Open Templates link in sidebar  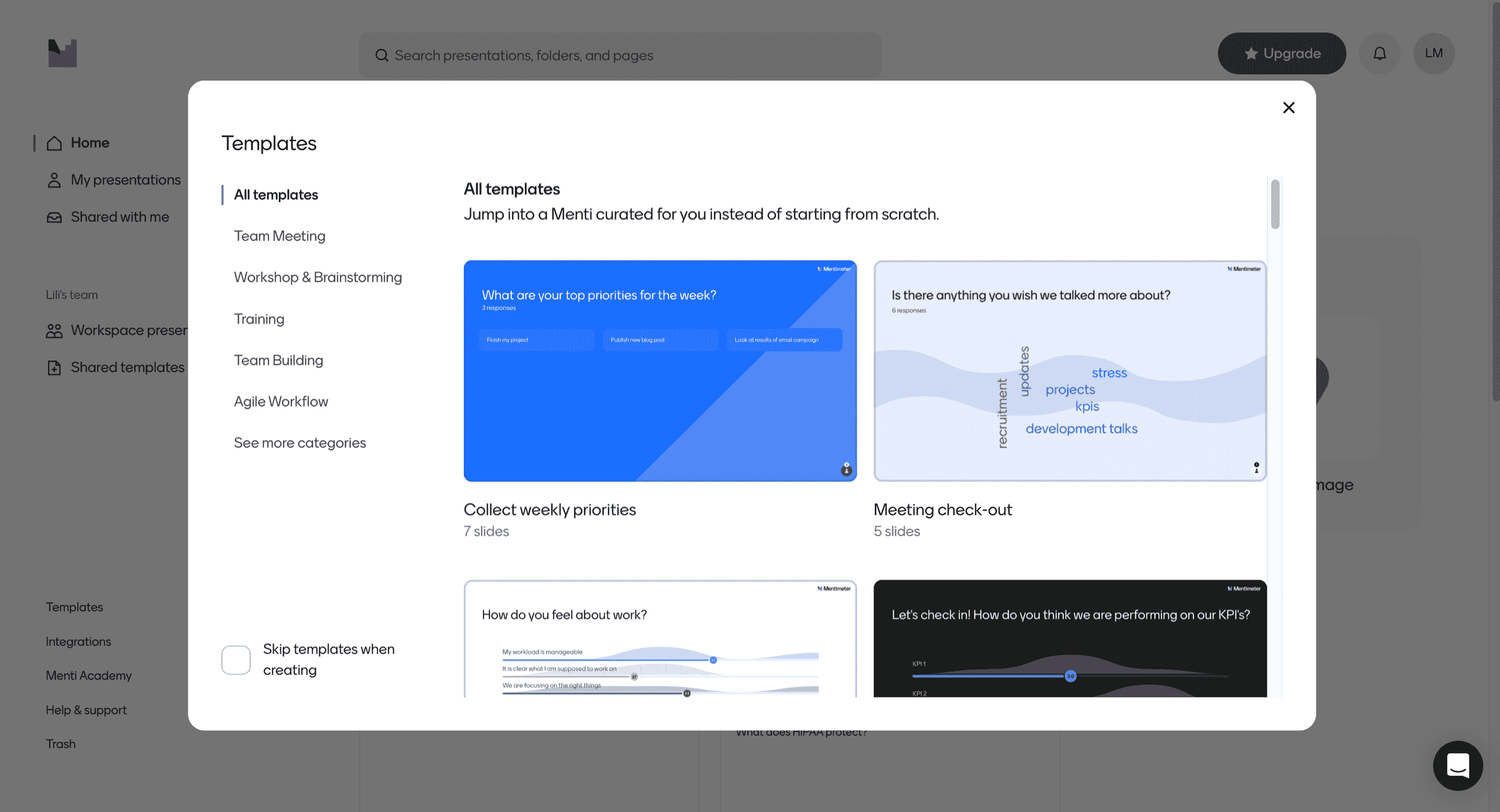(74, 607)
